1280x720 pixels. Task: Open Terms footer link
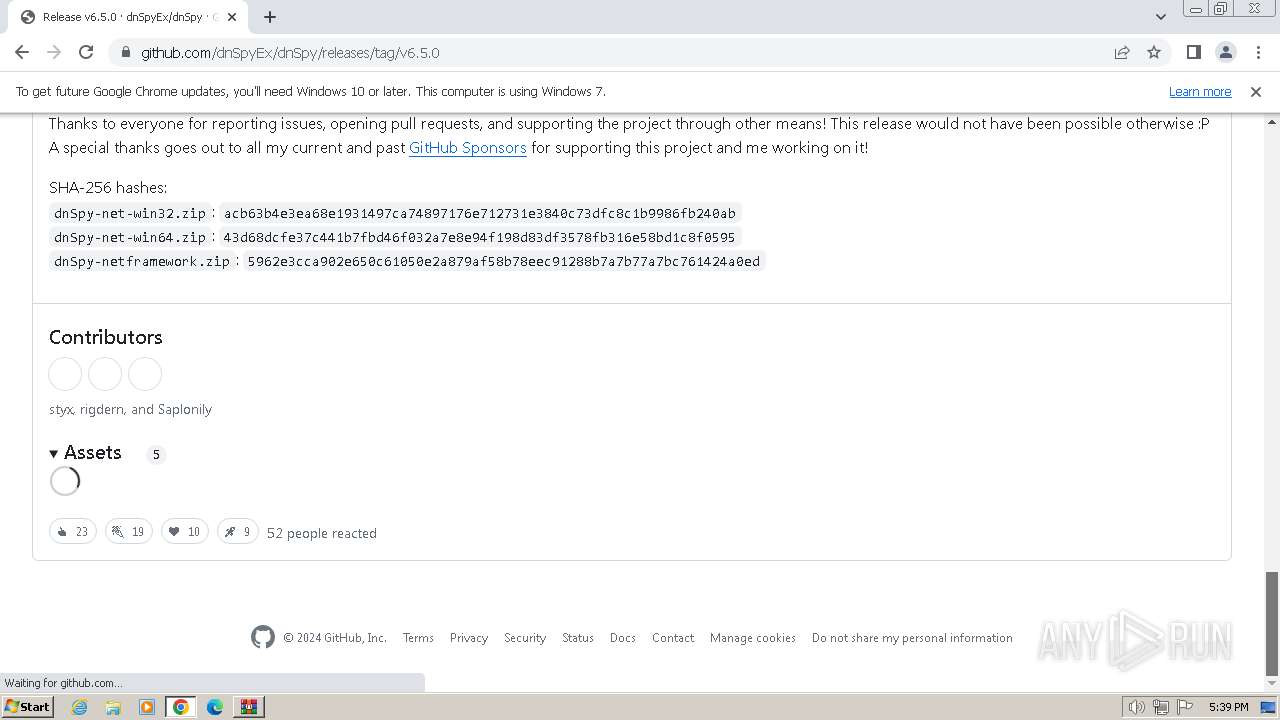point(418,638)
